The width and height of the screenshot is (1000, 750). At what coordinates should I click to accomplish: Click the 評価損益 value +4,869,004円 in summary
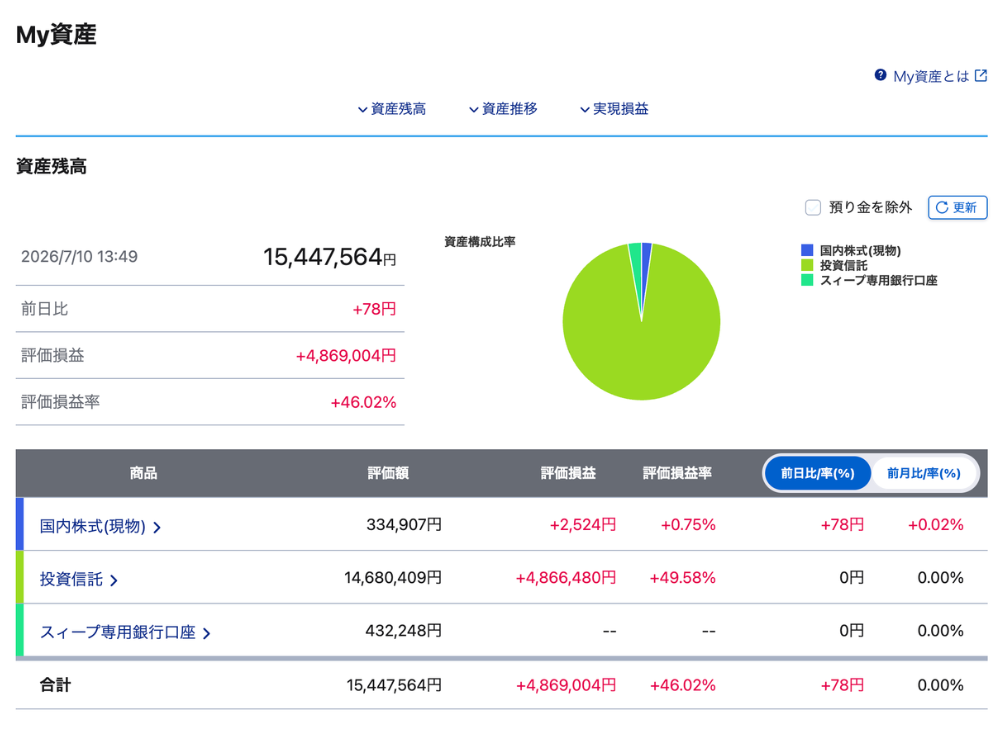[x=346, y=356]
